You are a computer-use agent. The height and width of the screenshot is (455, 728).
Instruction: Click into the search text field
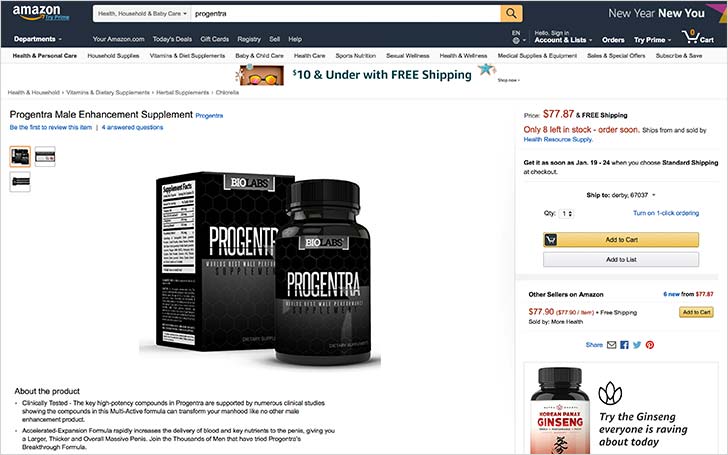click(345, 13)
